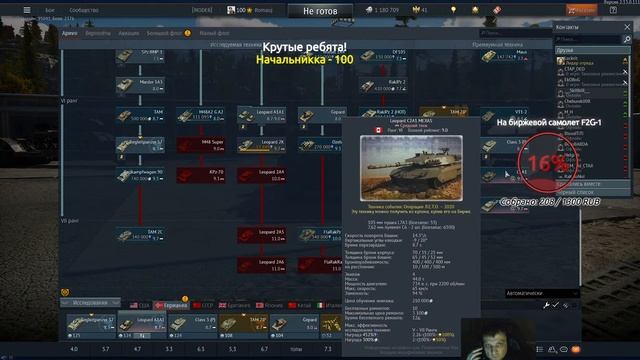The width and height of the screenshot is (640, 360).
Task: Open the player profile avatar
Action: click(x=231, y=10)
